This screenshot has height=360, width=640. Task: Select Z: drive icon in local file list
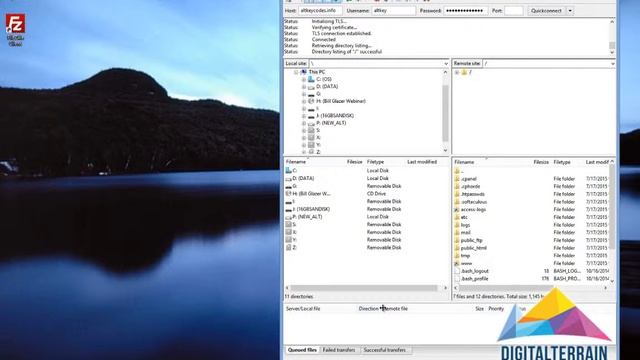pos(289,248)
